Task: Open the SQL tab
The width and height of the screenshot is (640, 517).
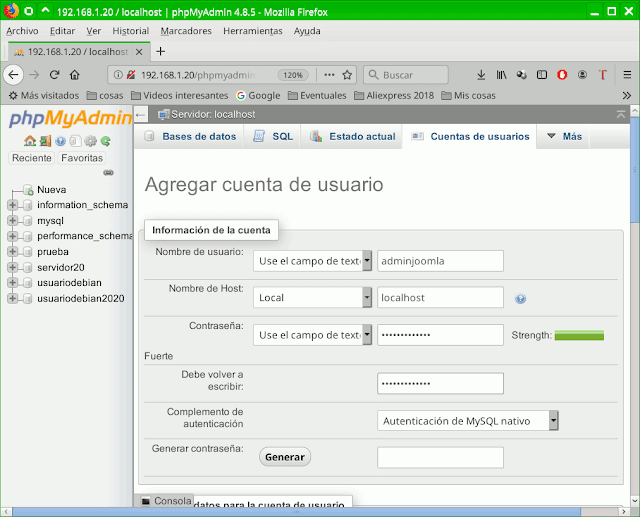Action: [273, 136]
